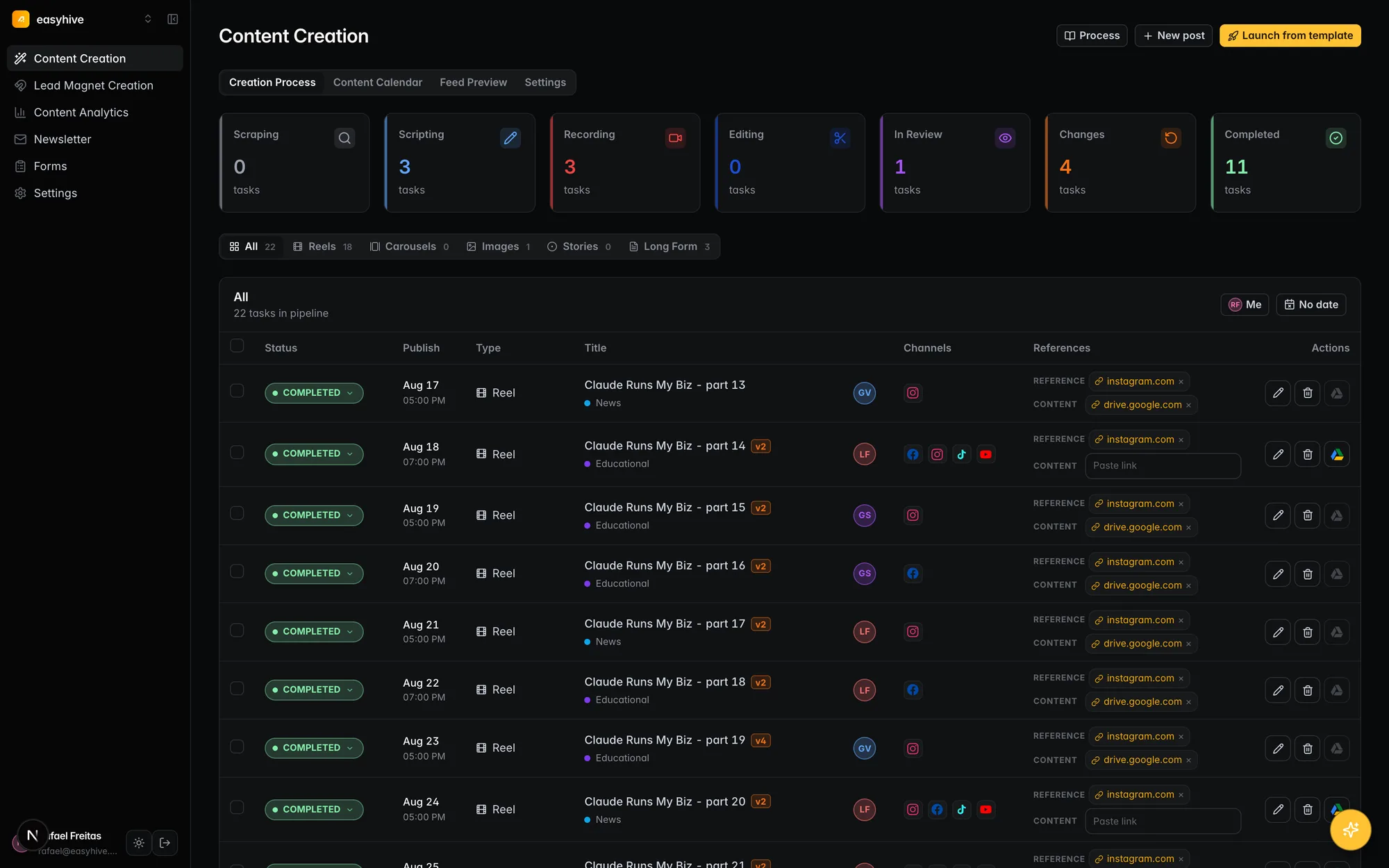Check the box for the part 13 row
The height and width of the screenshot is (868, 1389).
[237, 391]
